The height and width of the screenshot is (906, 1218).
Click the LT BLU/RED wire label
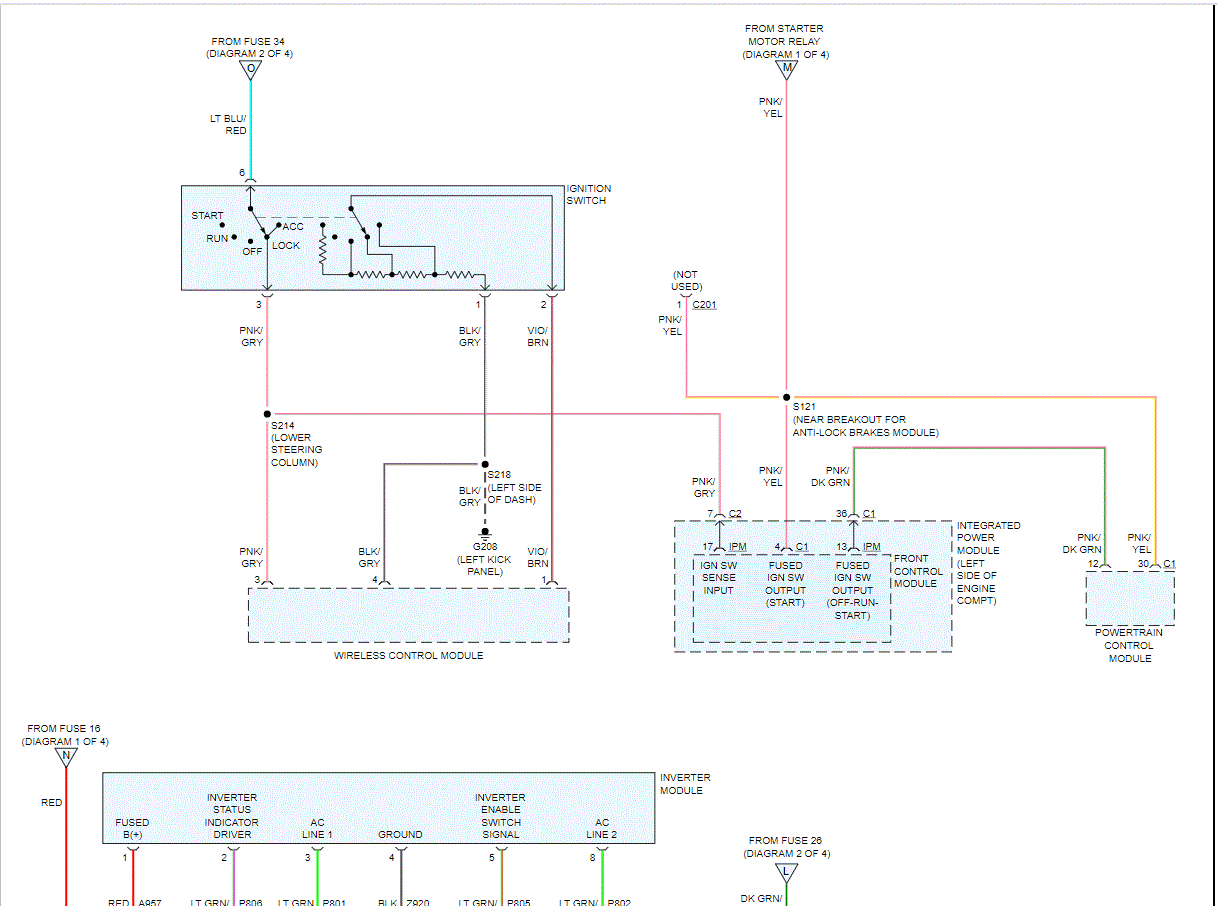pyautogui.click(x=228, y=124)
